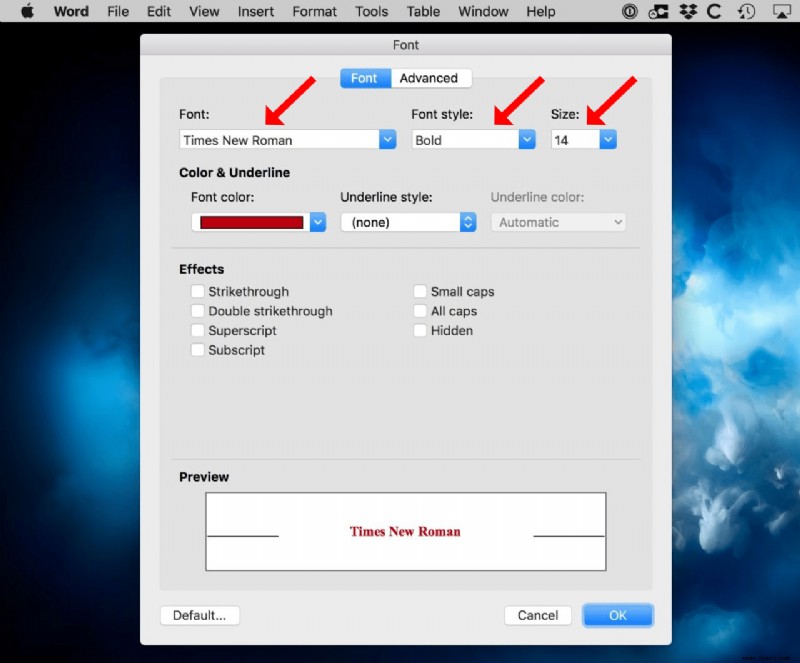Open the Table menu
The height and width of the screenshot is (663, 800).
point(423,11)
